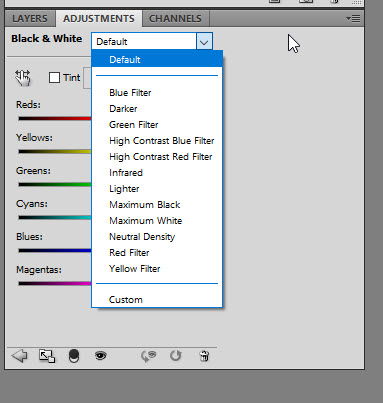383x403 pixels.
Task: Click the Blues slider track
Action: (x=55, y=250)
